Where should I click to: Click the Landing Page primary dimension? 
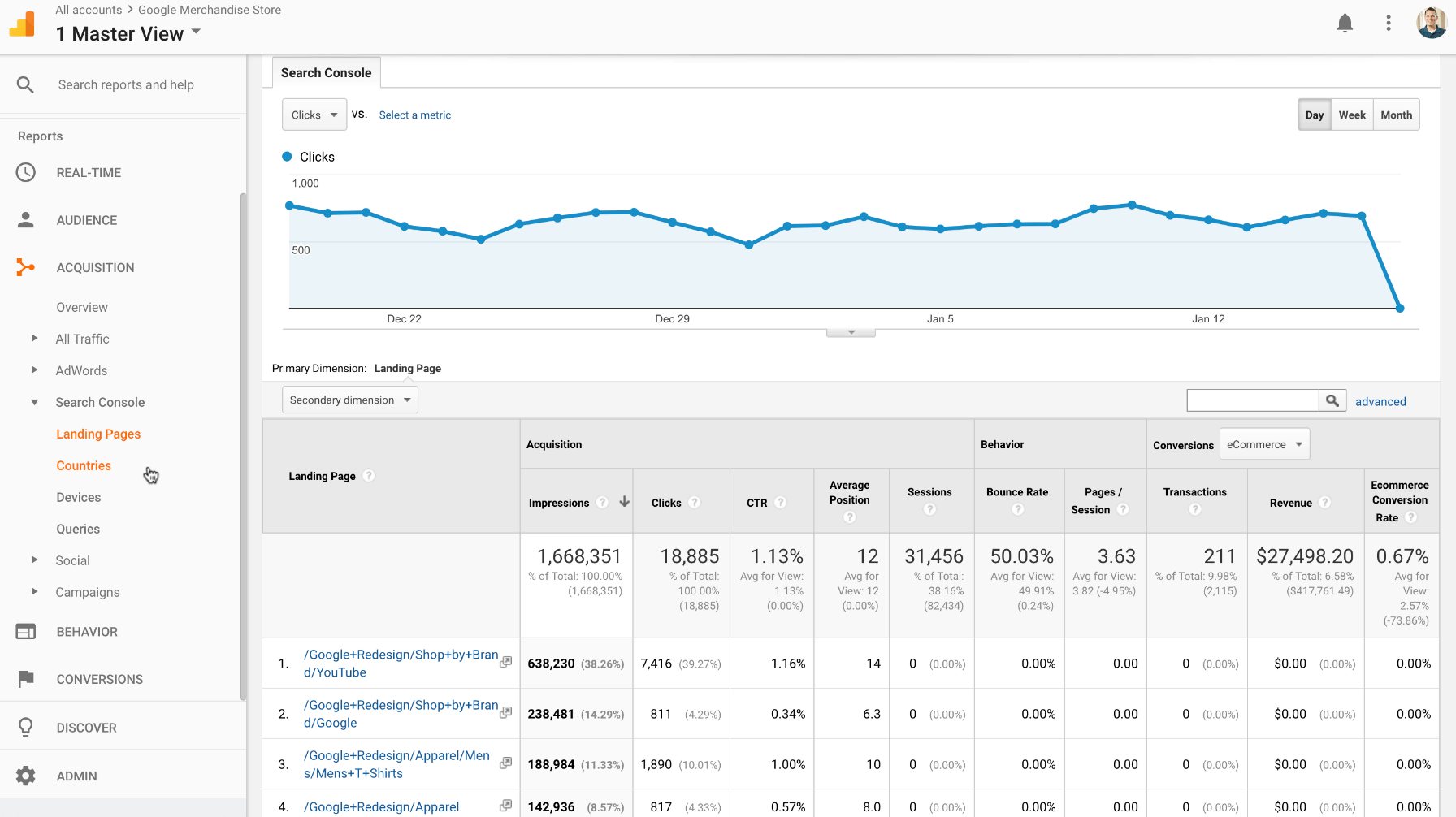tap(408, 368)
